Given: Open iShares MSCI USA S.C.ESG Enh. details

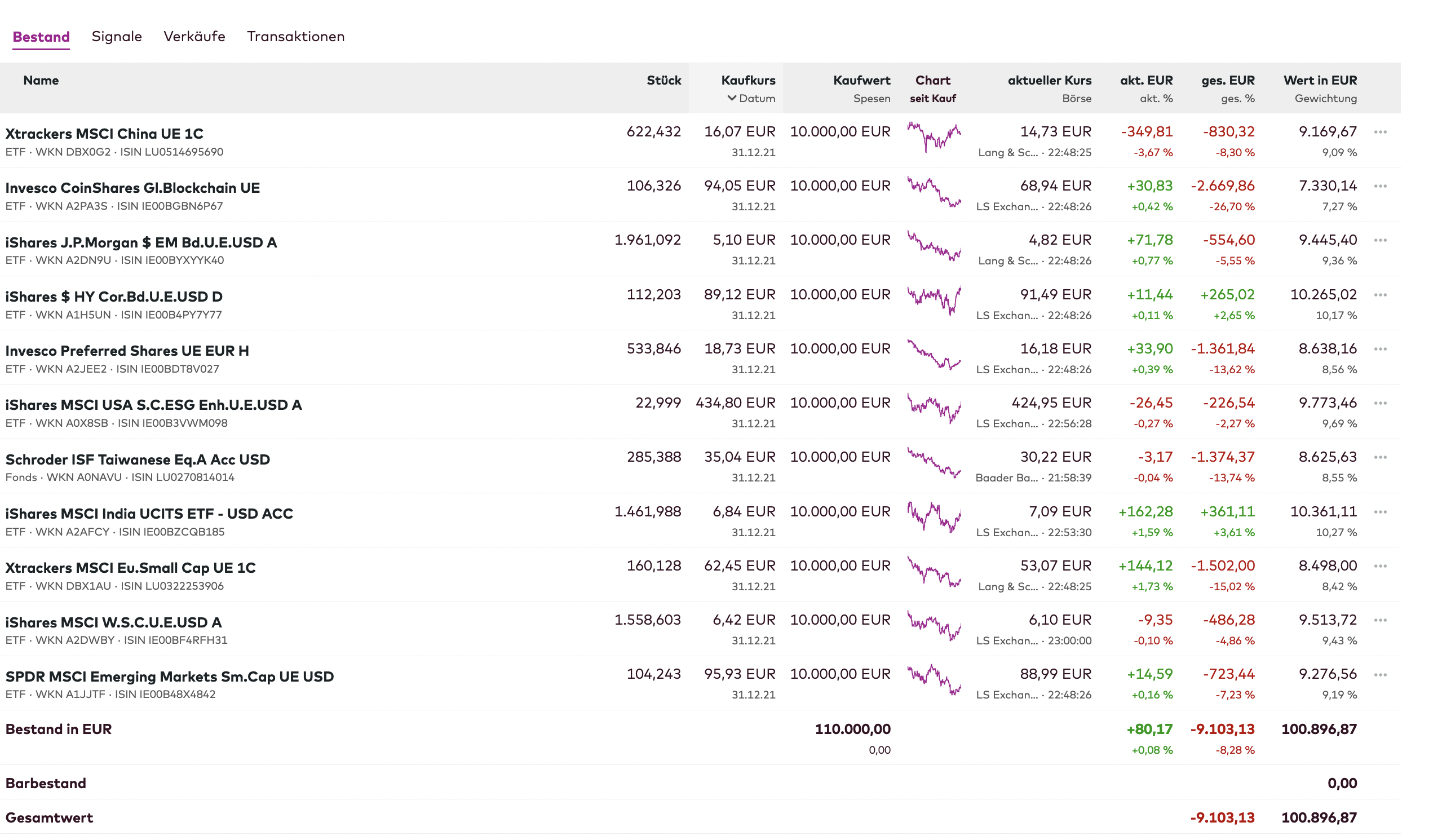Looking at the screenshot, I should (153, 405).
